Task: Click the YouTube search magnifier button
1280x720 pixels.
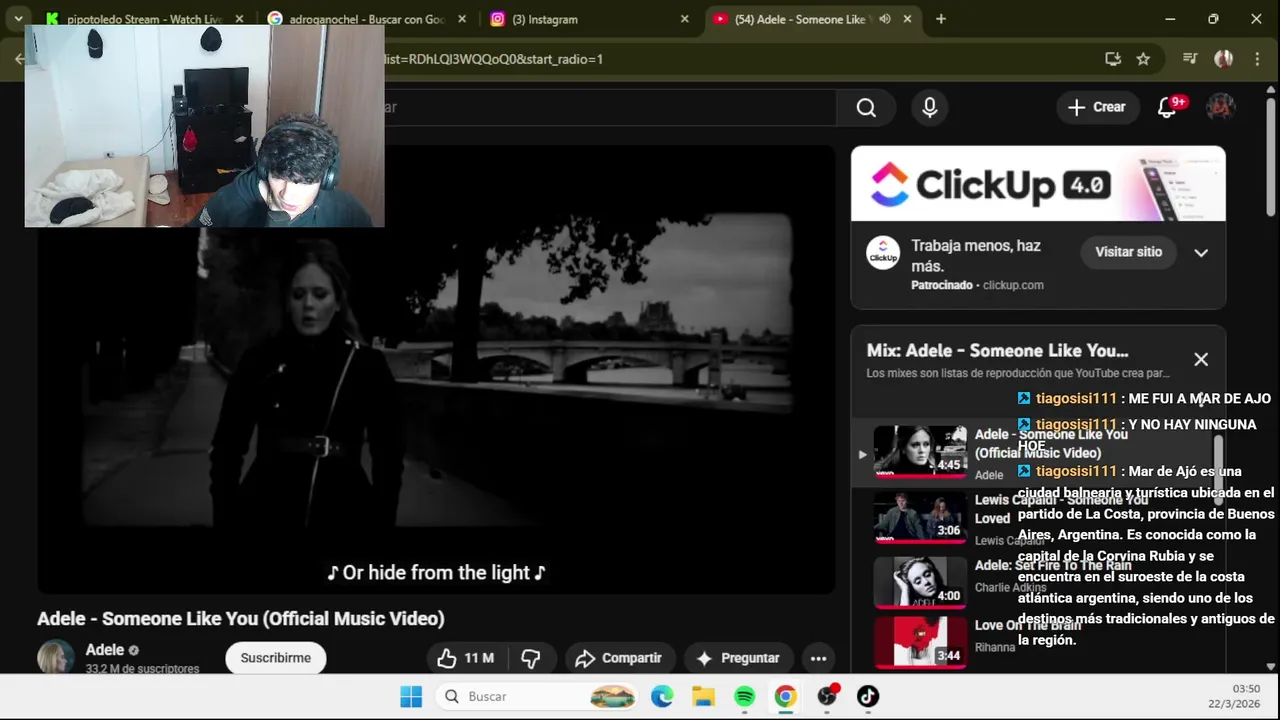Action: [866, 108]
